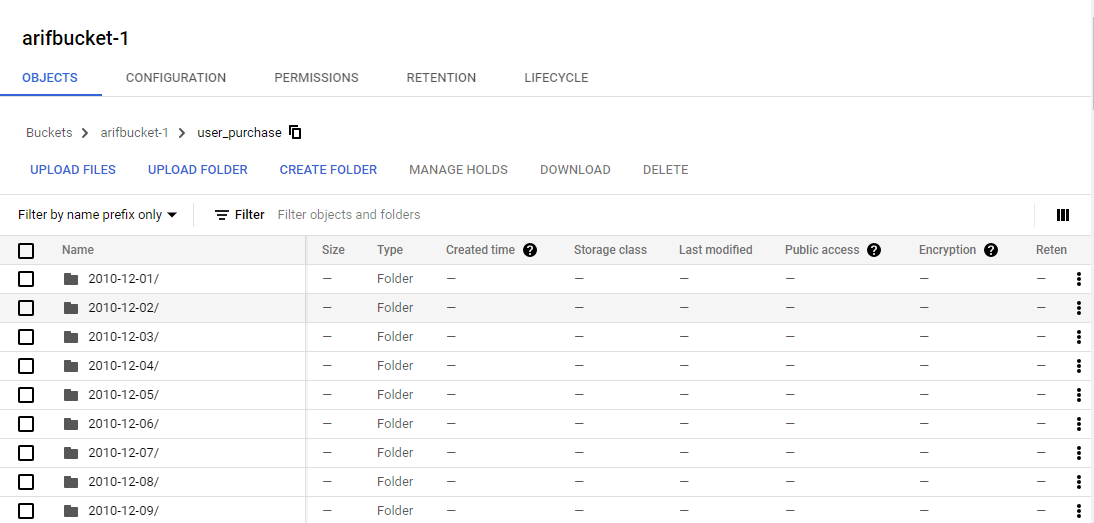This screenshot has height=523, width=1094.
Task: Stay on the OBJECTS tab
Action: (x=50, y=77)
